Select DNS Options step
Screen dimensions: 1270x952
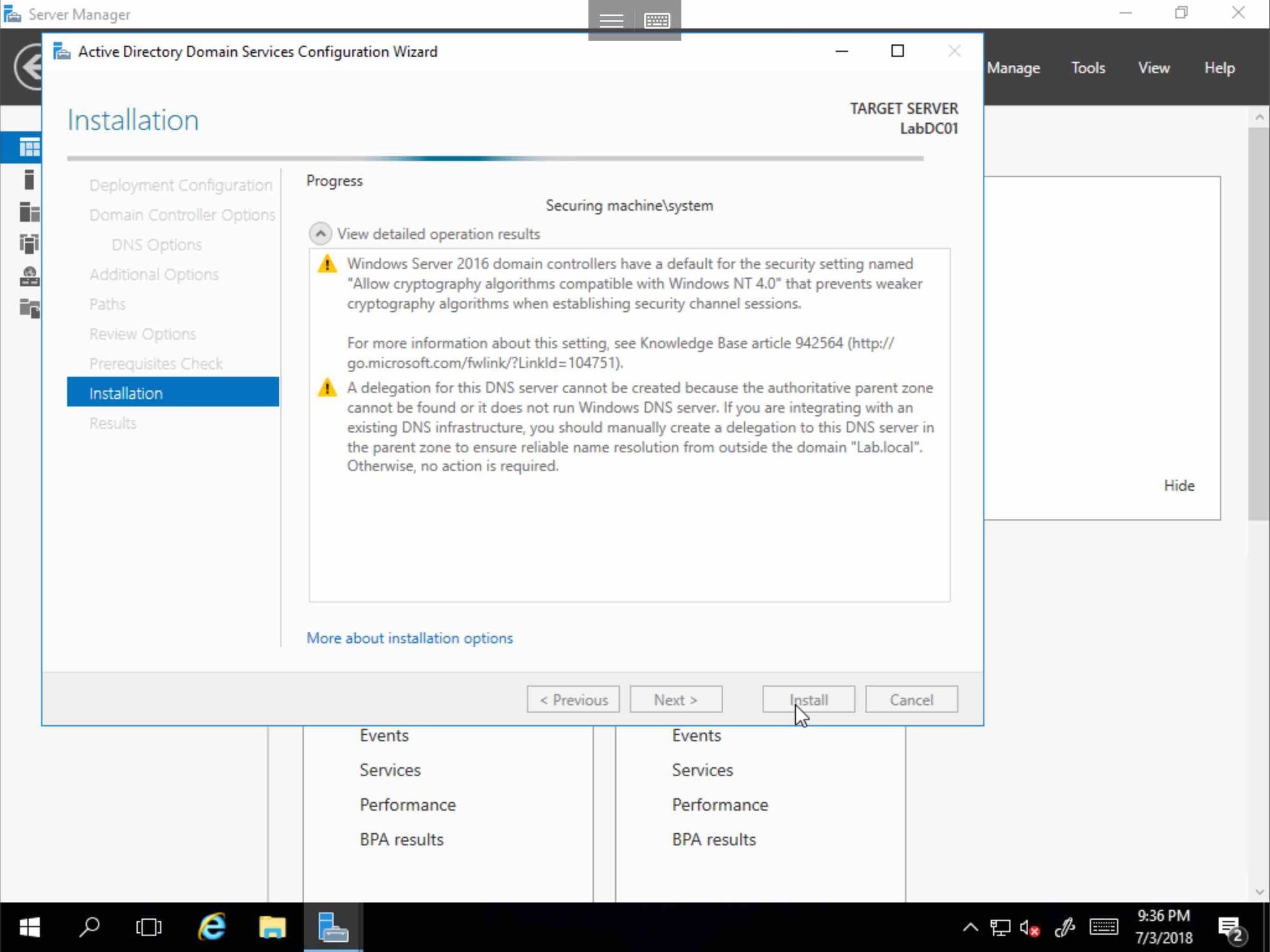pyautogui.click(x=157, y=245)
